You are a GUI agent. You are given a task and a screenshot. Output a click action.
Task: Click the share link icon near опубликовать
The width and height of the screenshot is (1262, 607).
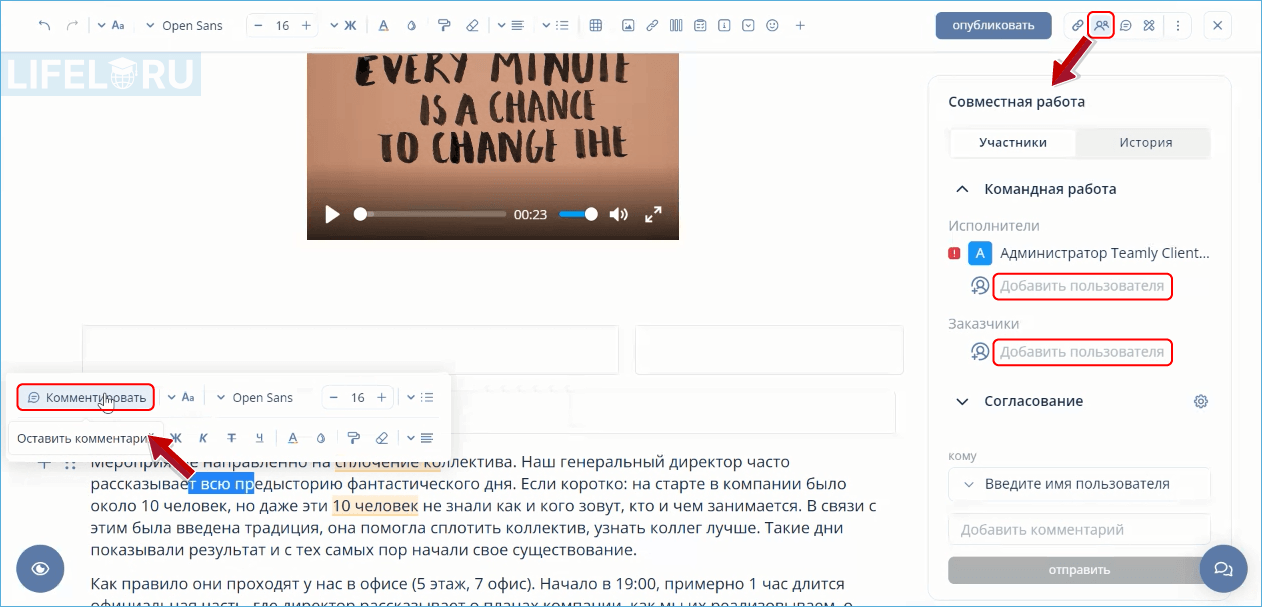(x=1077, y=25)
